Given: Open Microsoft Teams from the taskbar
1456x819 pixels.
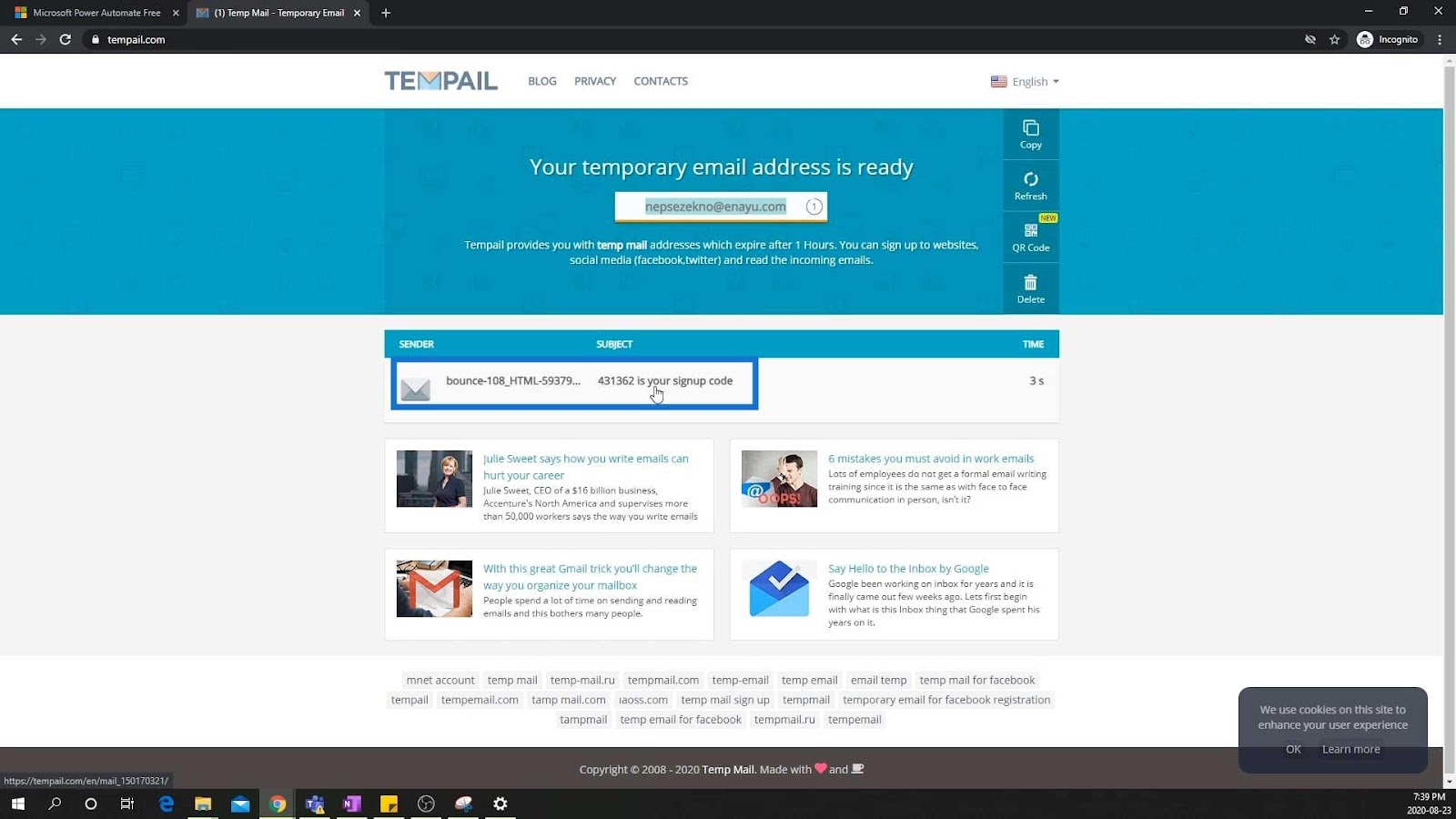Looking at the screenshot, I should (x=315, y=804).
